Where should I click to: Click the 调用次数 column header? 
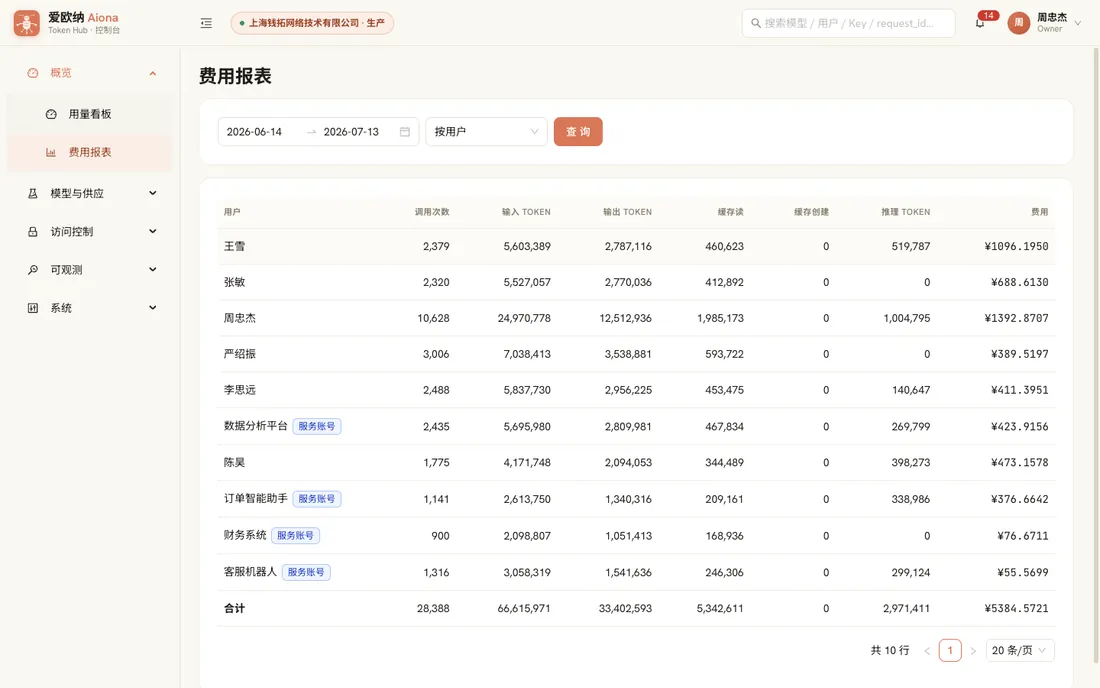pos(431,212)
